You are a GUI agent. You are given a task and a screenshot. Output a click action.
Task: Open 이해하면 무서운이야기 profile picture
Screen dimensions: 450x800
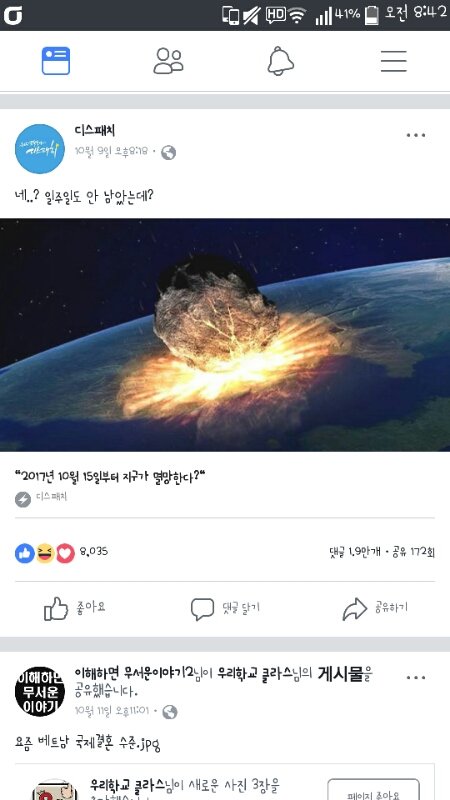40,692
